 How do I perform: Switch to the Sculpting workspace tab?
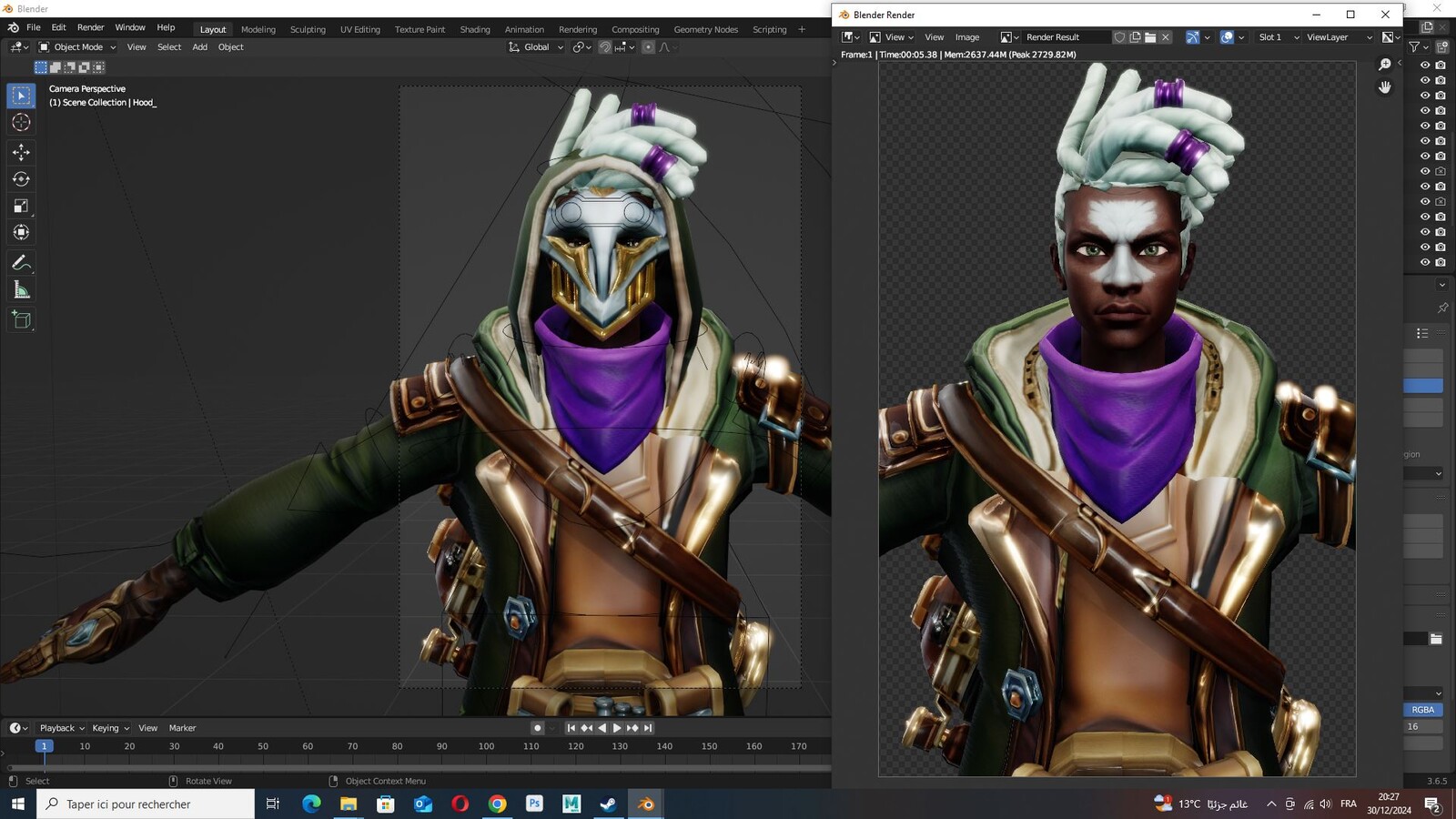click(x=308, y=29)
